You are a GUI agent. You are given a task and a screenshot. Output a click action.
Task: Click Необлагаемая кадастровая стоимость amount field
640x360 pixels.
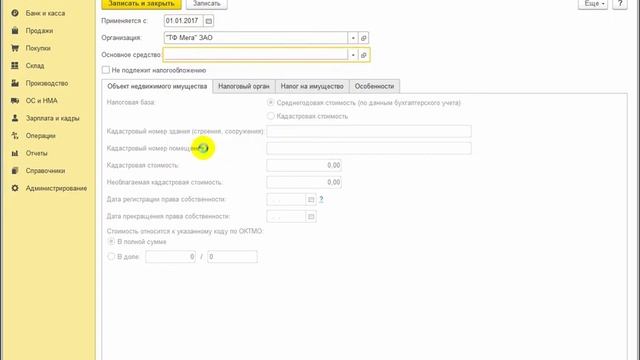(304, 182)
